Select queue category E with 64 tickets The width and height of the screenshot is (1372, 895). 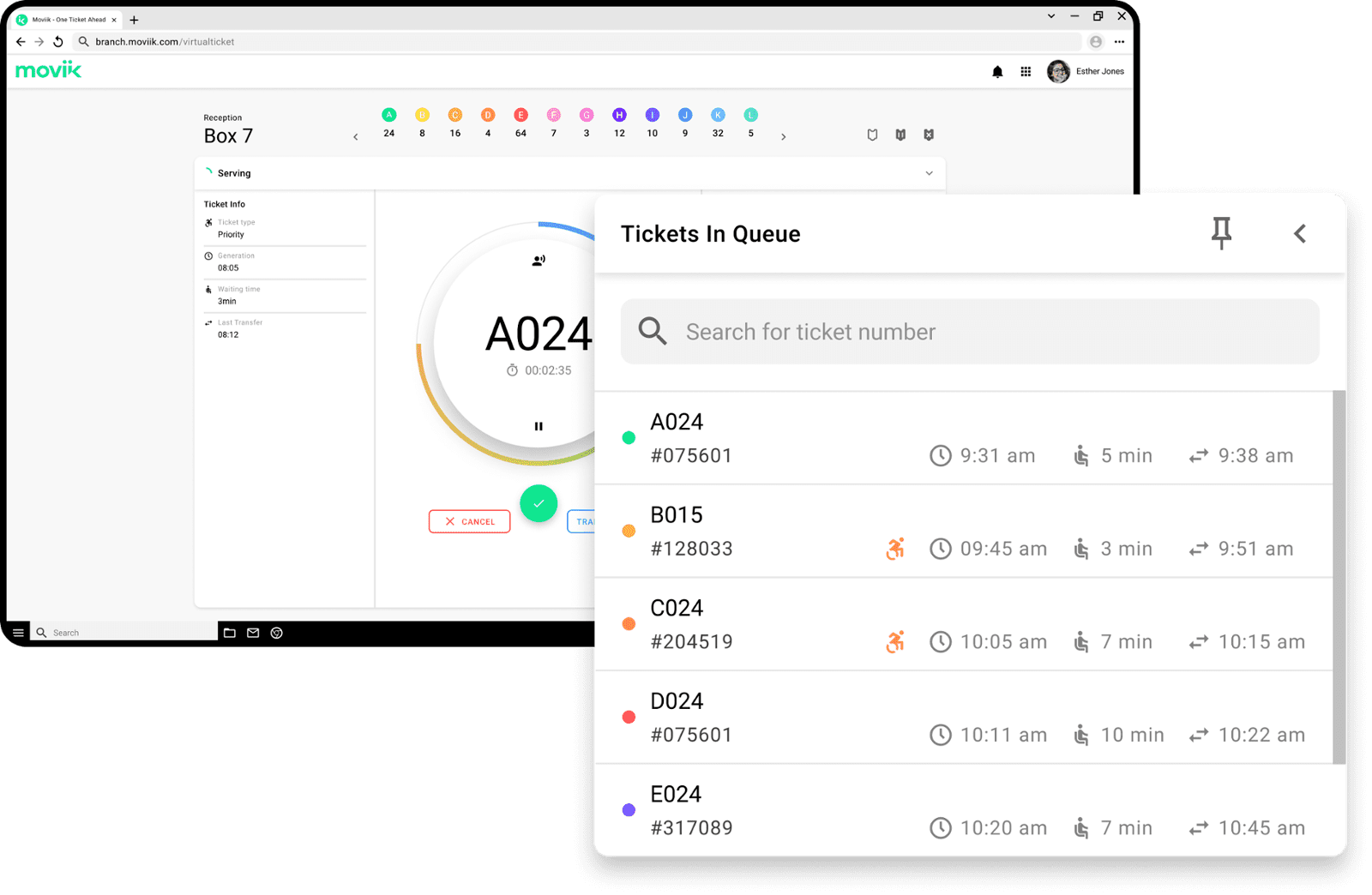[x=521, y=116]
